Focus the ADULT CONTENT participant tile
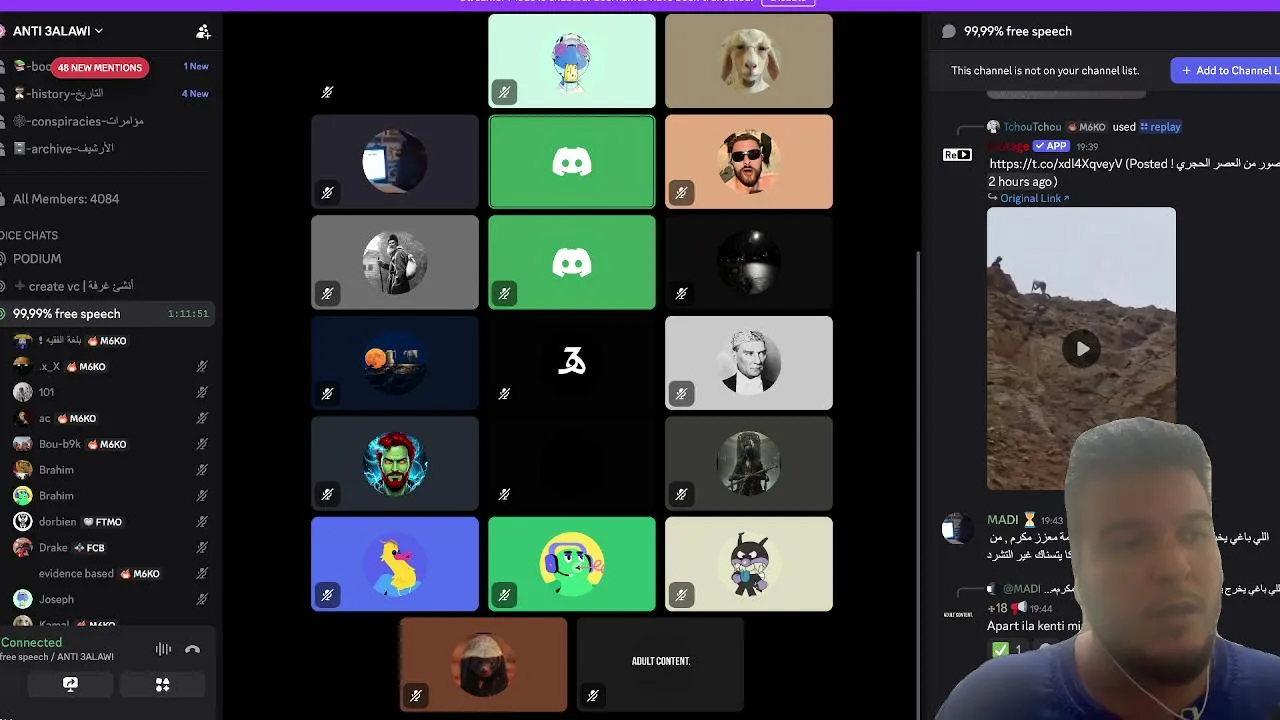Viewport: 1280px width, 720px height. (x=660, y=665)
